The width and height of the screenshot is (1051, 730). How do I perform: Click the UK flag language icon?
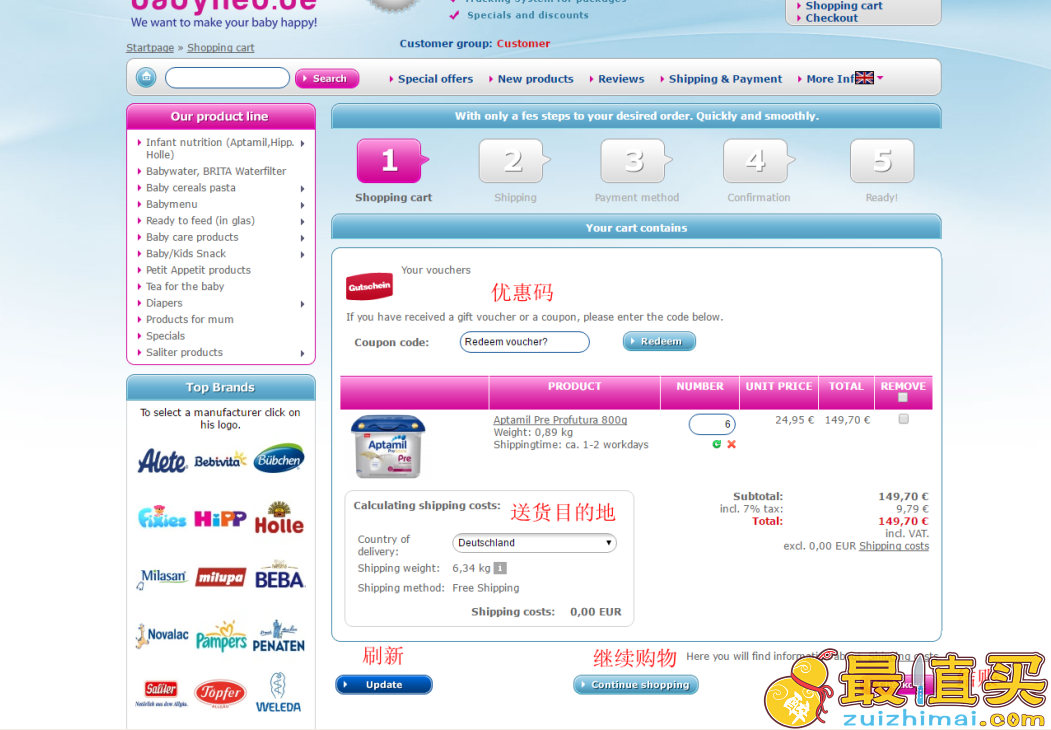864,78
